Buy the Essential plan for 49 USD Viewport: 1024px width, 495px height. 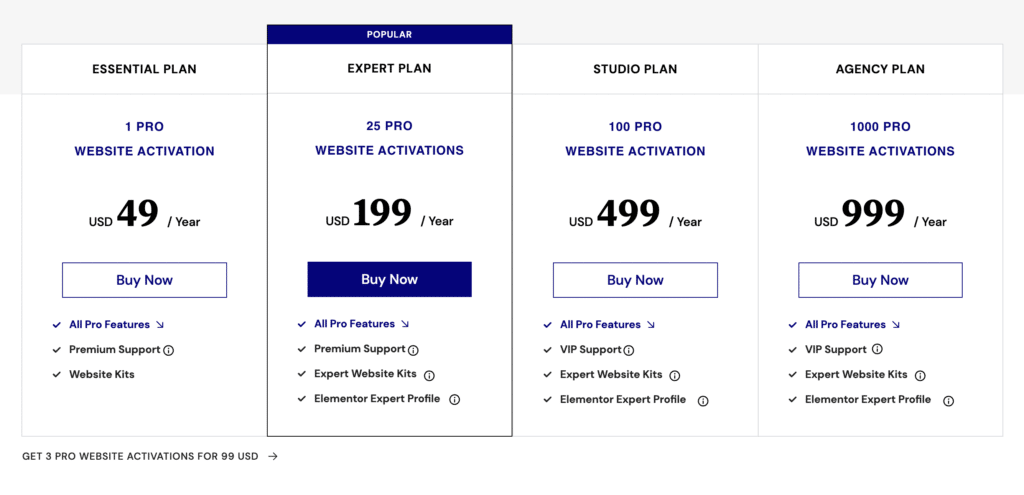pos(144,280)
